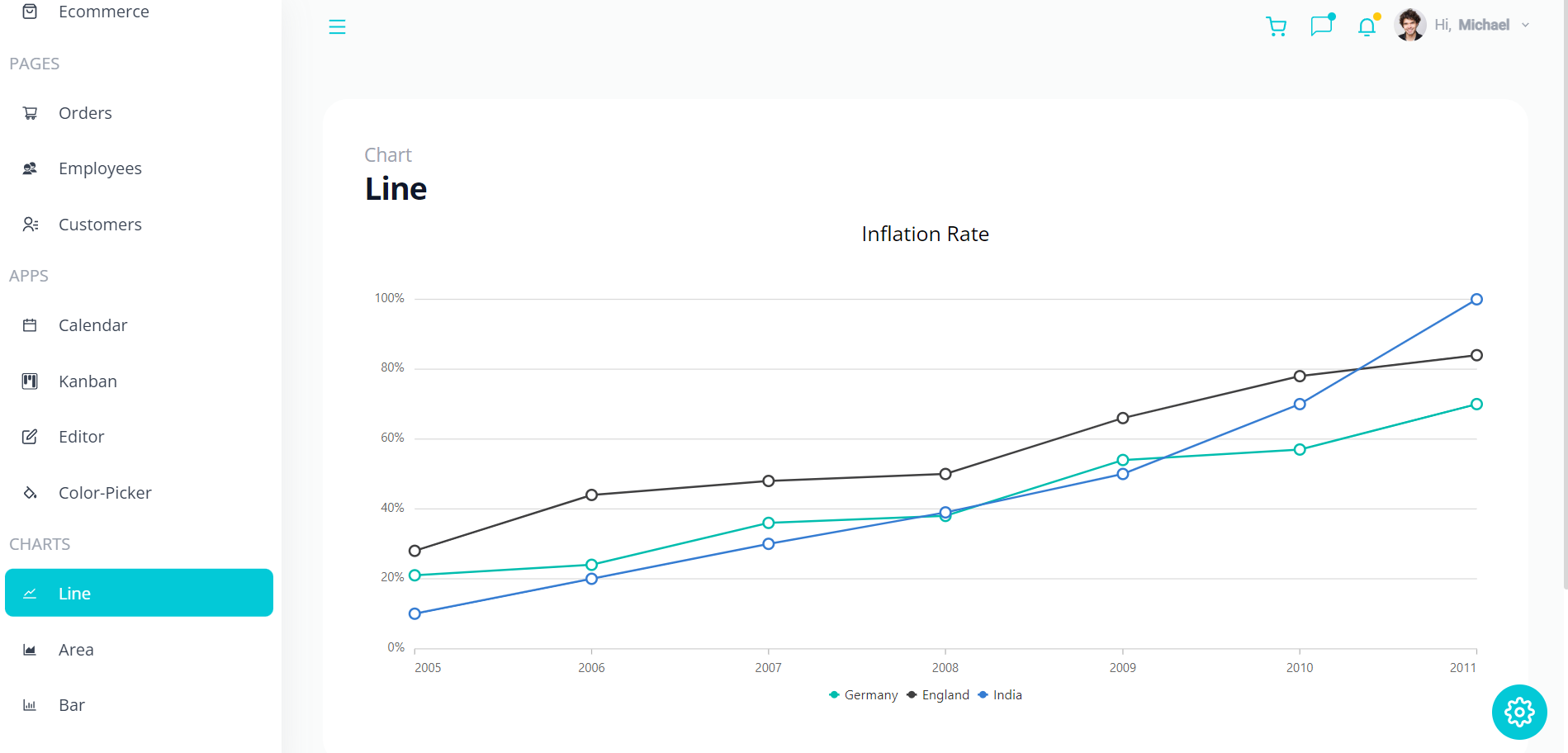Select the Area chart icon
This screenshot has width=1568, height=753.
[30, 650]
